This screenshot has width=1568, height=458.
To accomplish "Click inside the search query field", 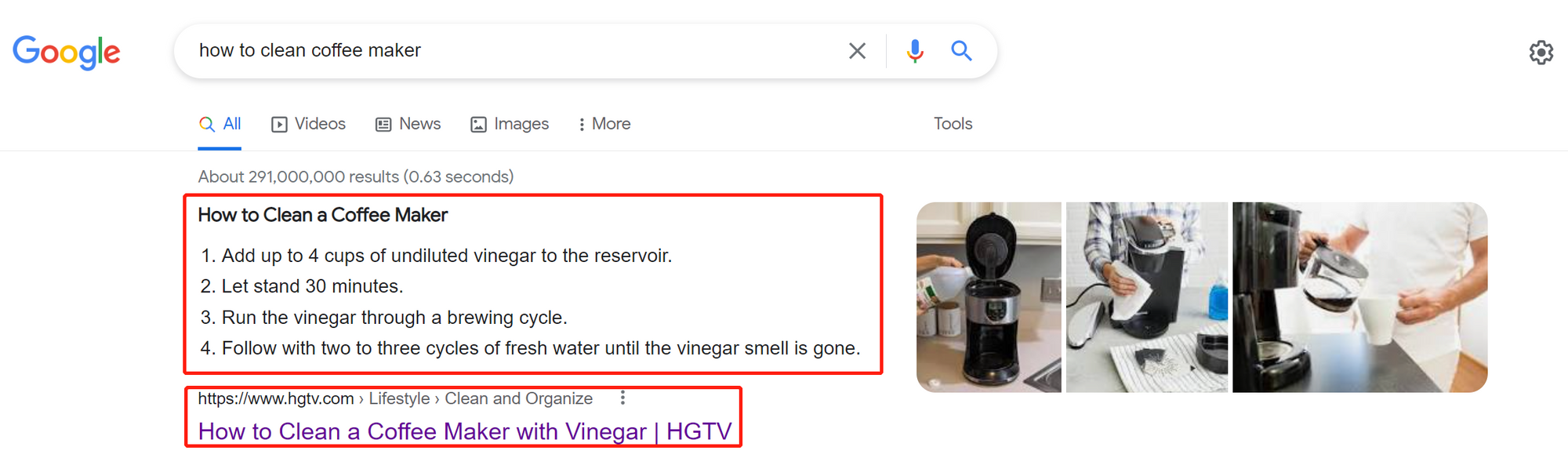I will point(510,51).
